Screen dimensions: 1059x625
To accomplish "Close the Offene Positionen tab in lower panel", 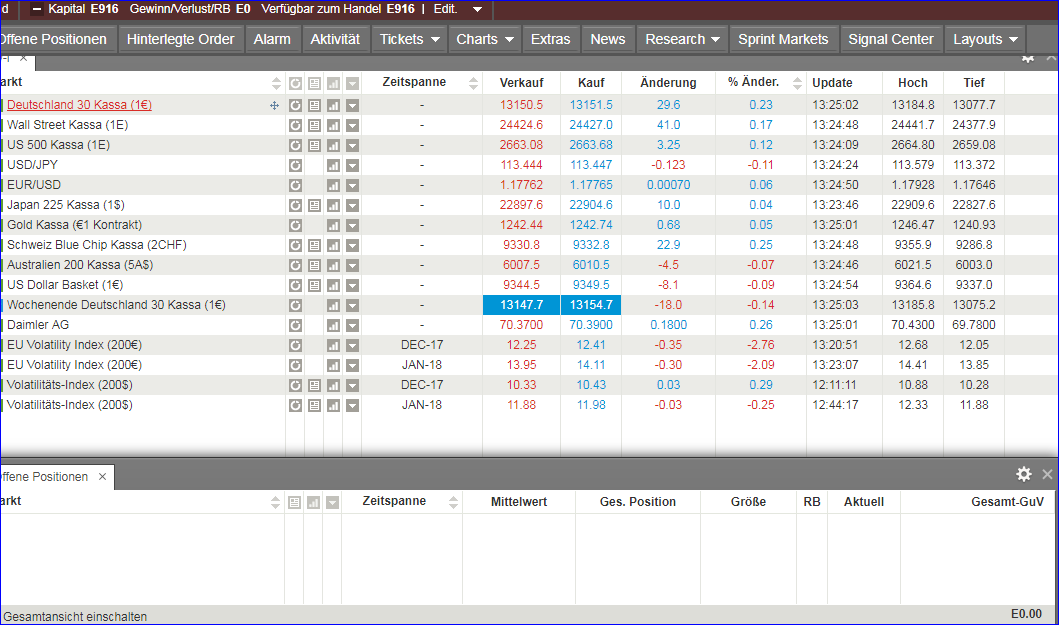I will (x=102, y=476).
